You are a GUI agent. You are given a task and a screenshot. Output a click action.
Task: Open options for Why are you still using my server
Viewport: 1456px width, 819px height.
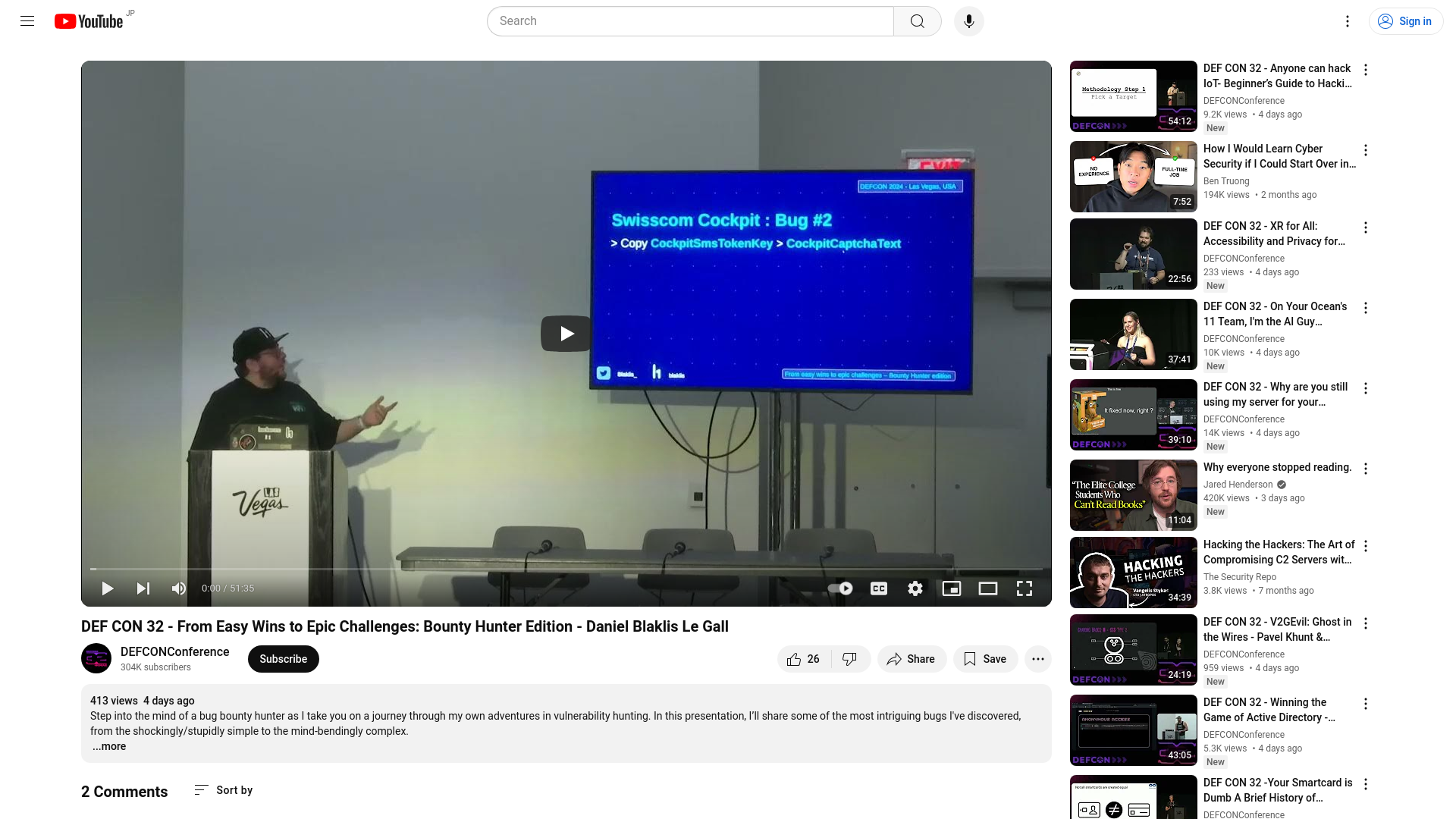coord(1366,388)
